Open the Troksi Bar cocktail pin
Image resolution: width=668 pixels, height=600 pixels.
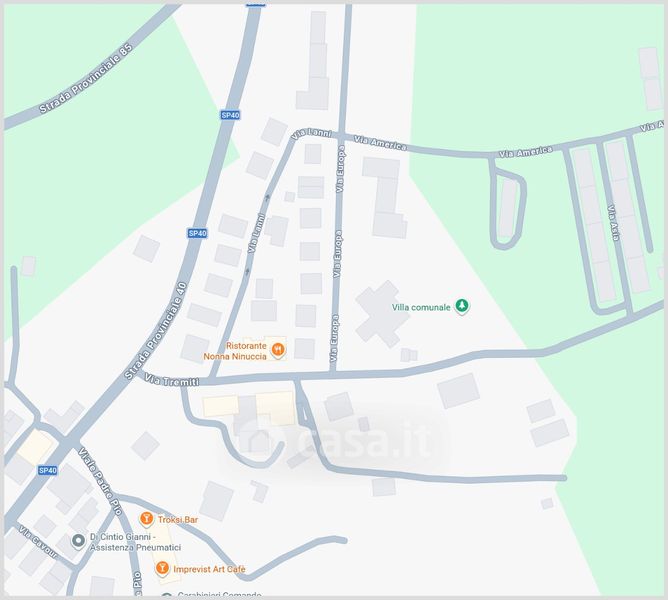[x=146, y=519]
